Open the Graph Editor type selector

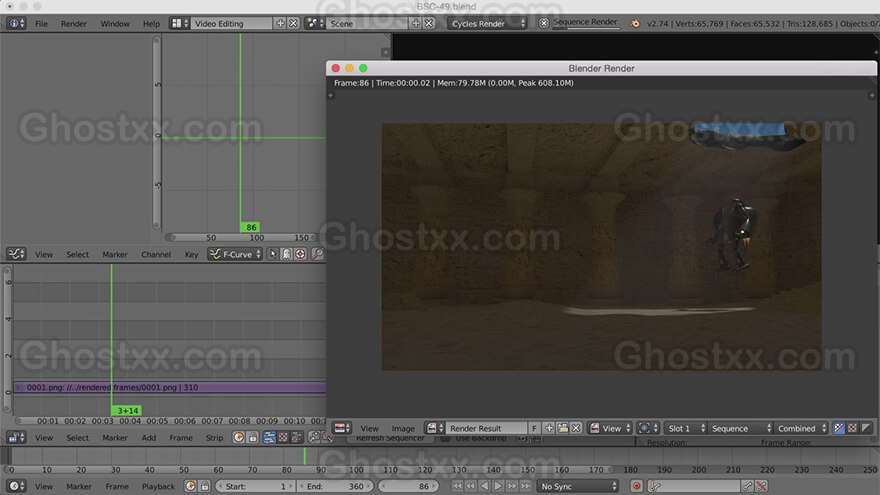(16, 254)
